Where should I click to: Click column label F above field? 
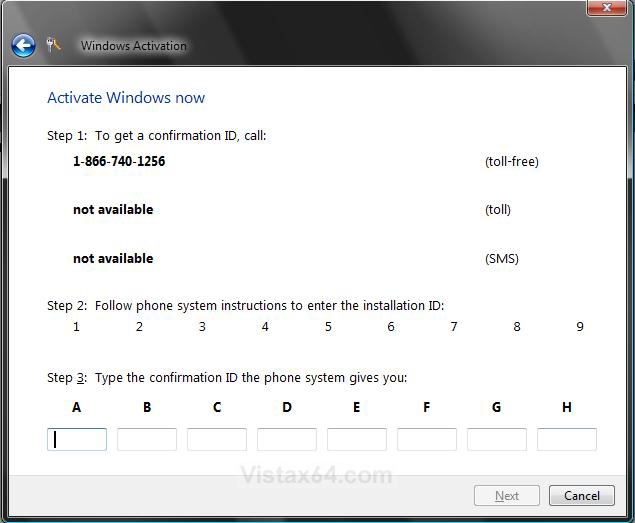click(426, 407)
